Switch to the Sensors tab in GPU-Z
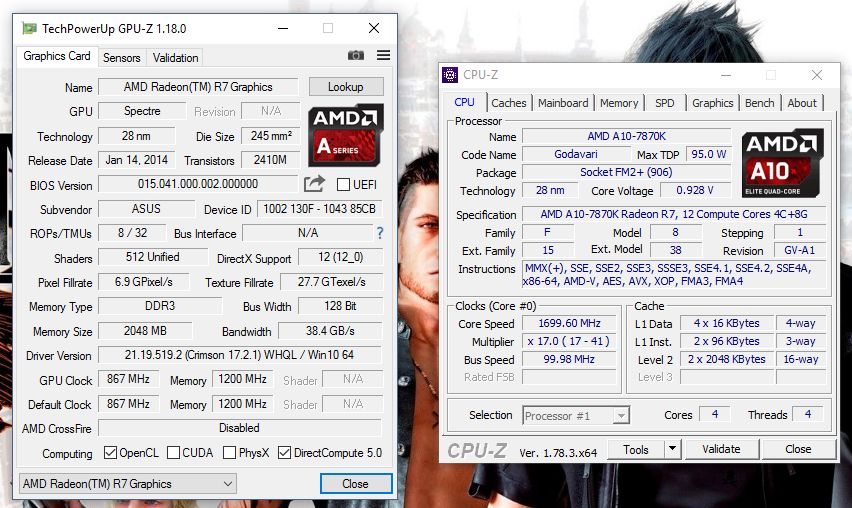The image size is (852, 508). [x=122, y=58]
